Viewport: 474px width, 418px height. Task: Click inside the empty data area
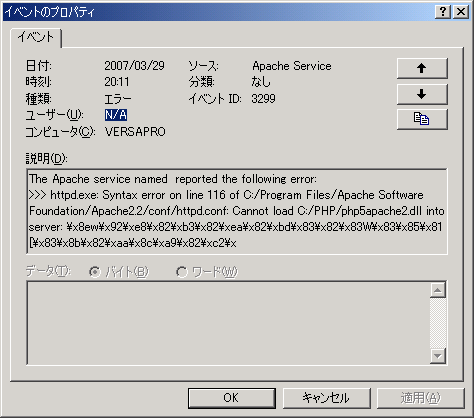[x=228, y=323]
